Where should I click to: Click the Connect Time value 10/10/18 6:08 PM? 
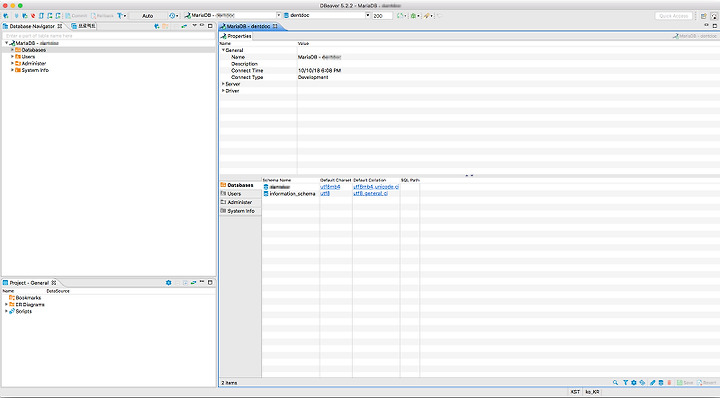tap(320, 71)
